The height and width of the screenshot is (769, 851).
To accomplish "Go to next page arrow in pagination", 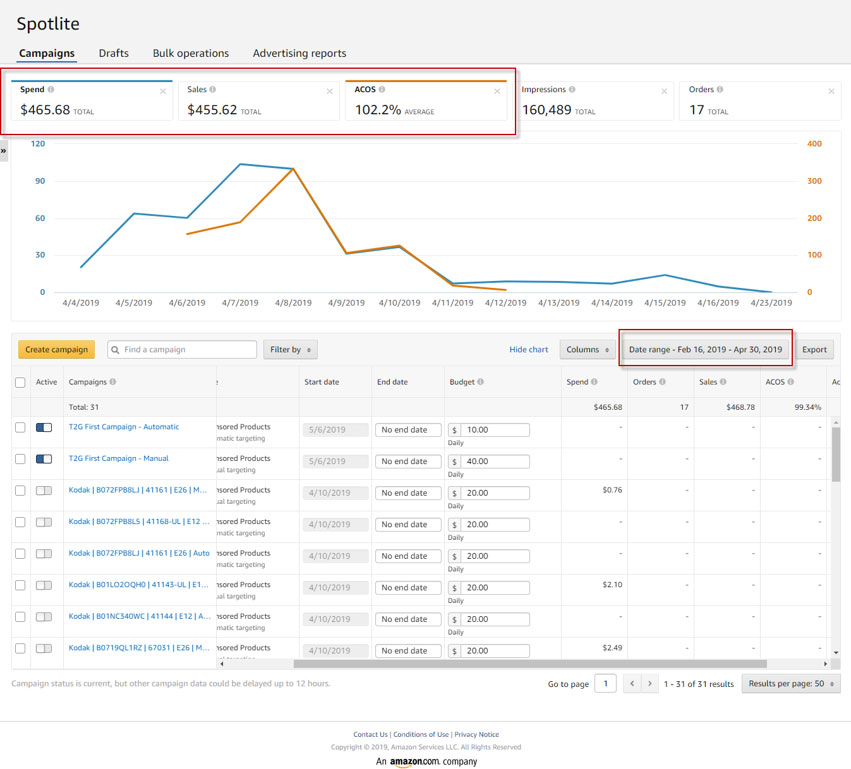I will click(x=650, y=684).
